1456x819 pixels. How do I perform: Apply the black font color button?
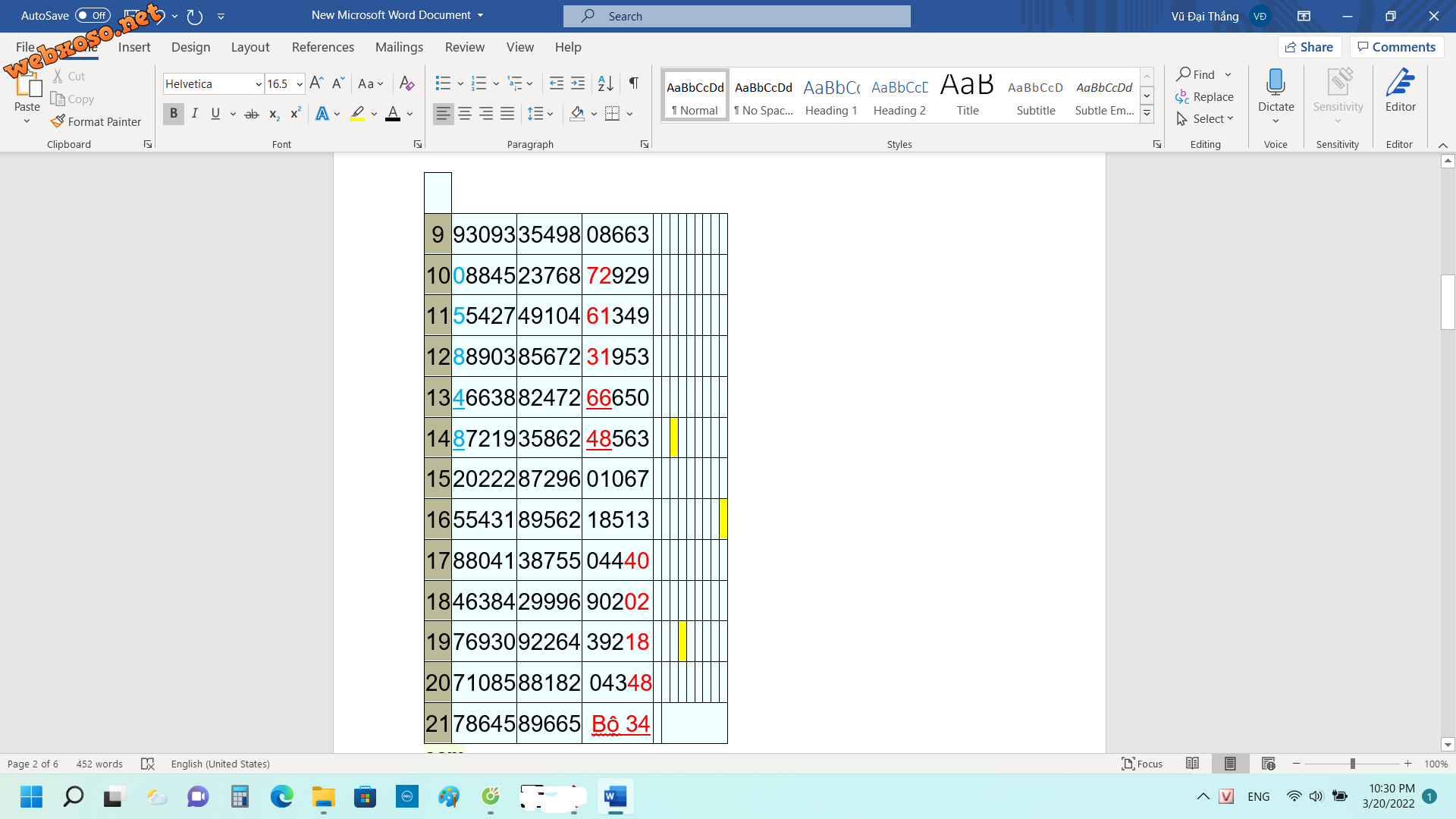pos(393,114)
